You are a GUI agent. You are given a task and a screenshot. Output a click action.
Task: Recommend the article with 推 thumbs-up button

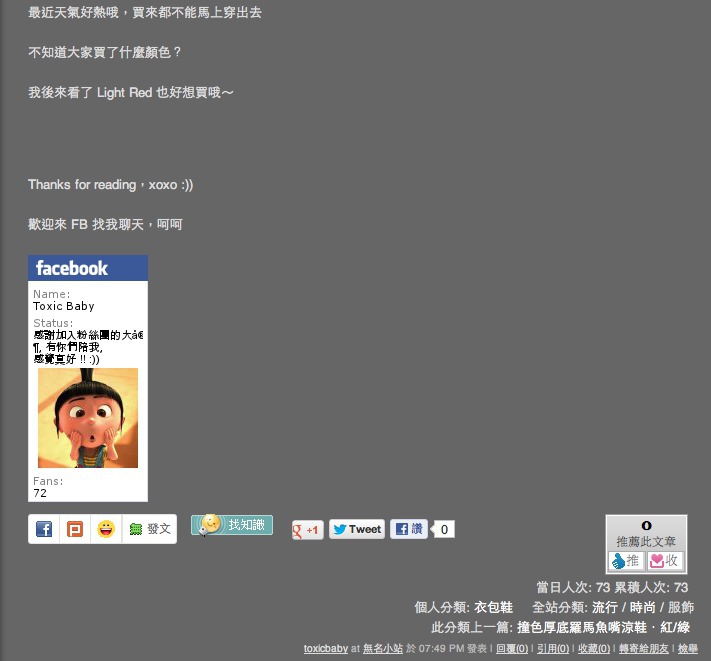(626, 561)
